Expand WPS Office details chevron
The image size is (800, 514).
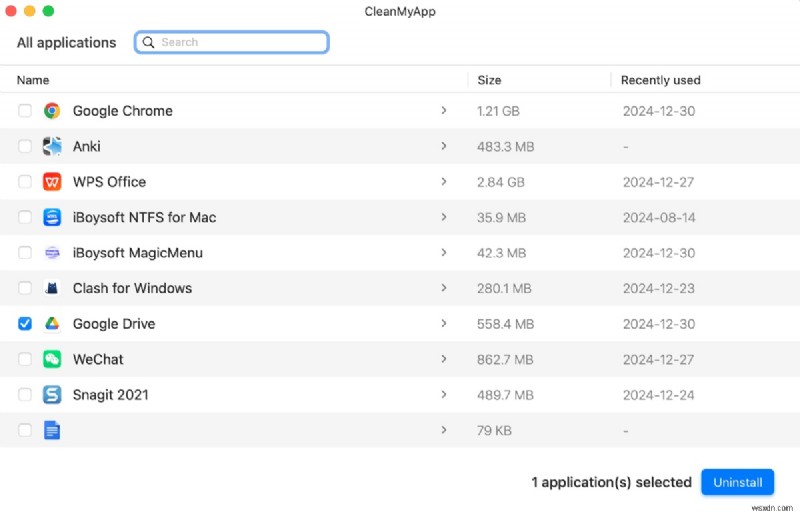coord(444,181)
